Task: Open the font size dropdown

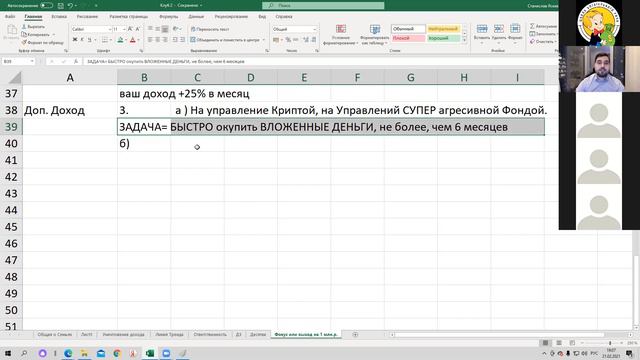Action: pos(124,29)
